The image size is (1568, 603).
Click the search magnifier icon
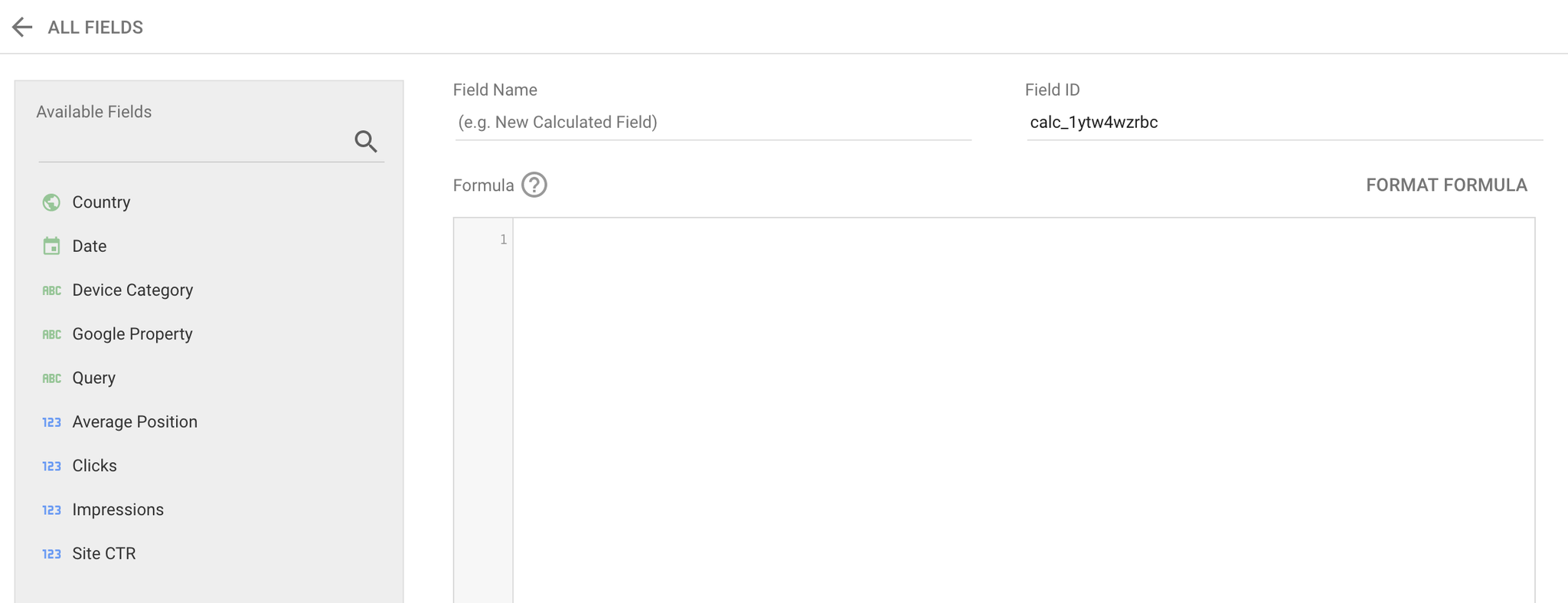coord(366,141)
